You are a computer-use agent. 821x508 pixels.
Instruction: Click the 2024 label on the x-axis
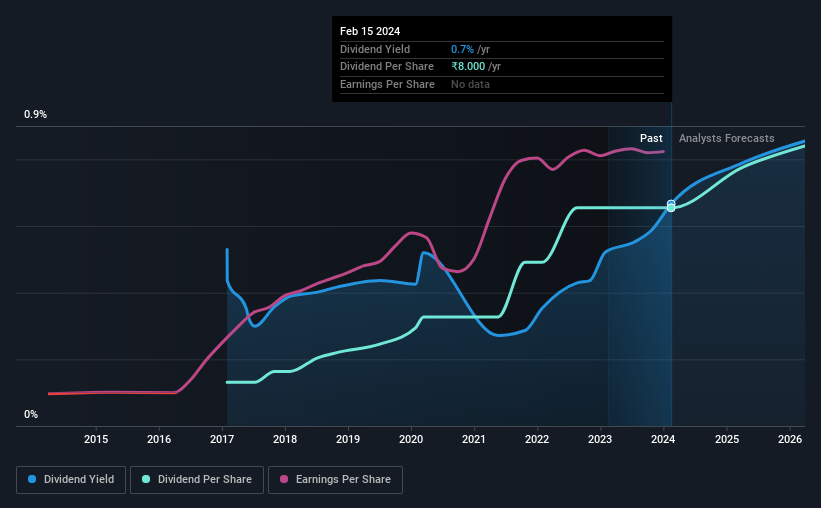pyautogui.click(x=663, y=439)
